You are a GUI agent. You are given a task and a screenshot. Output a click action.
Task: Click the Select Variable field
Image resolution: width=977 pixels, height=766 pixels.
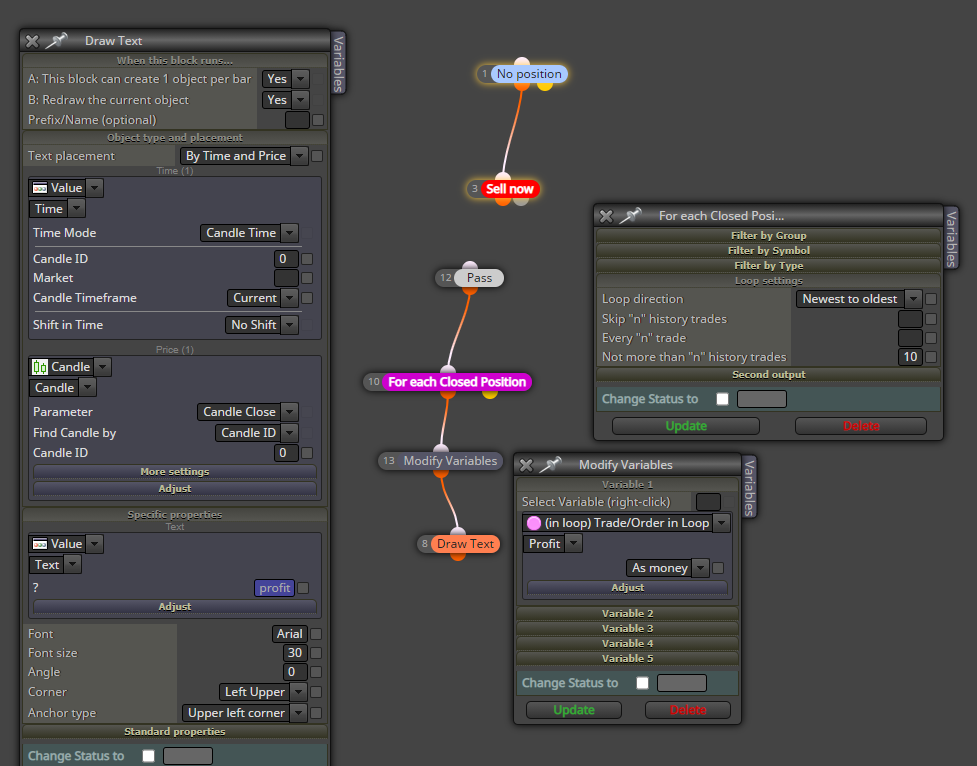[708, 502]
